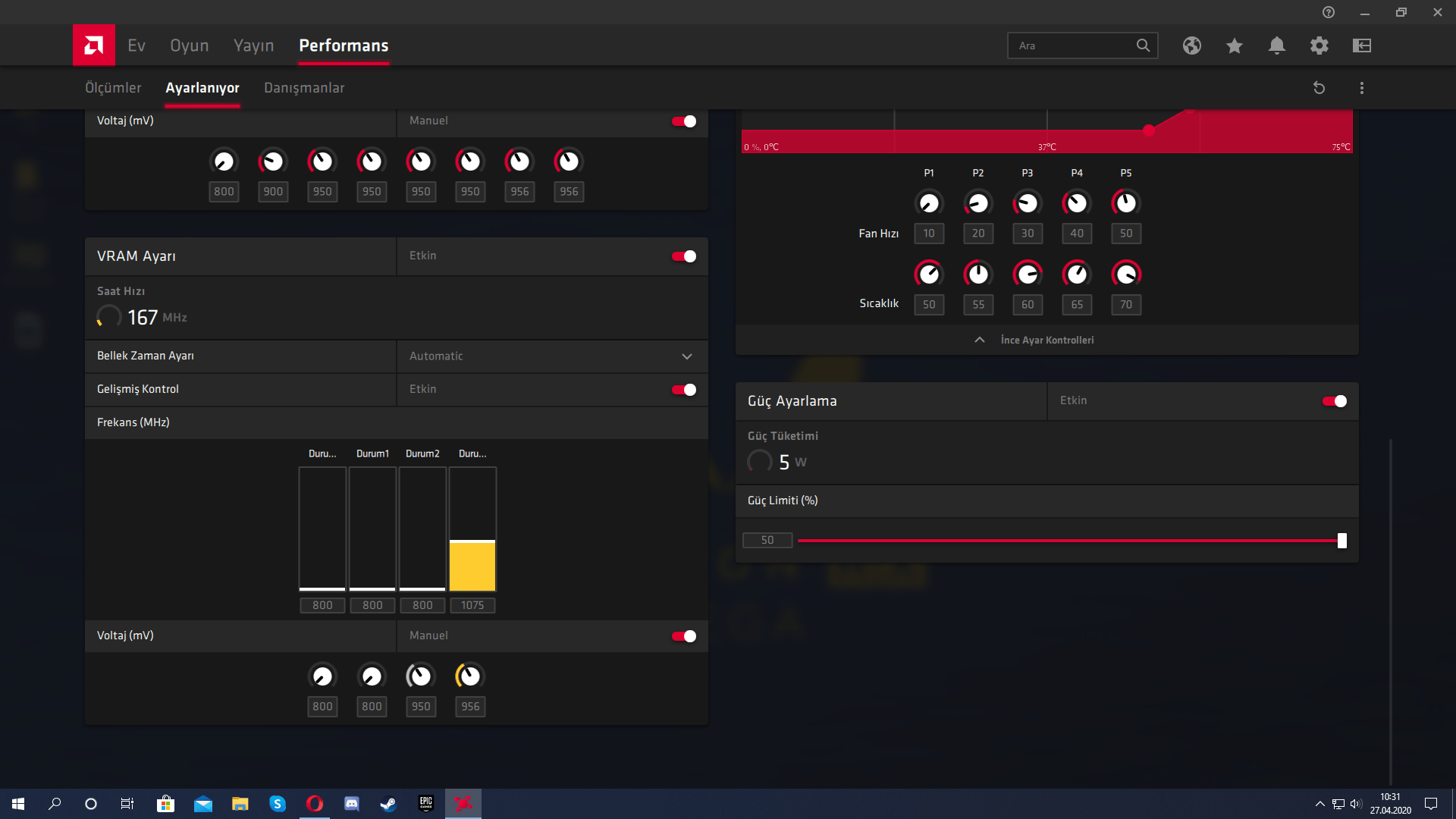Open Bellek Zaman Ayarı Automatic dropdown
Image resolution: width=1456 pixels, height=819 pixels.
point(551,356)
